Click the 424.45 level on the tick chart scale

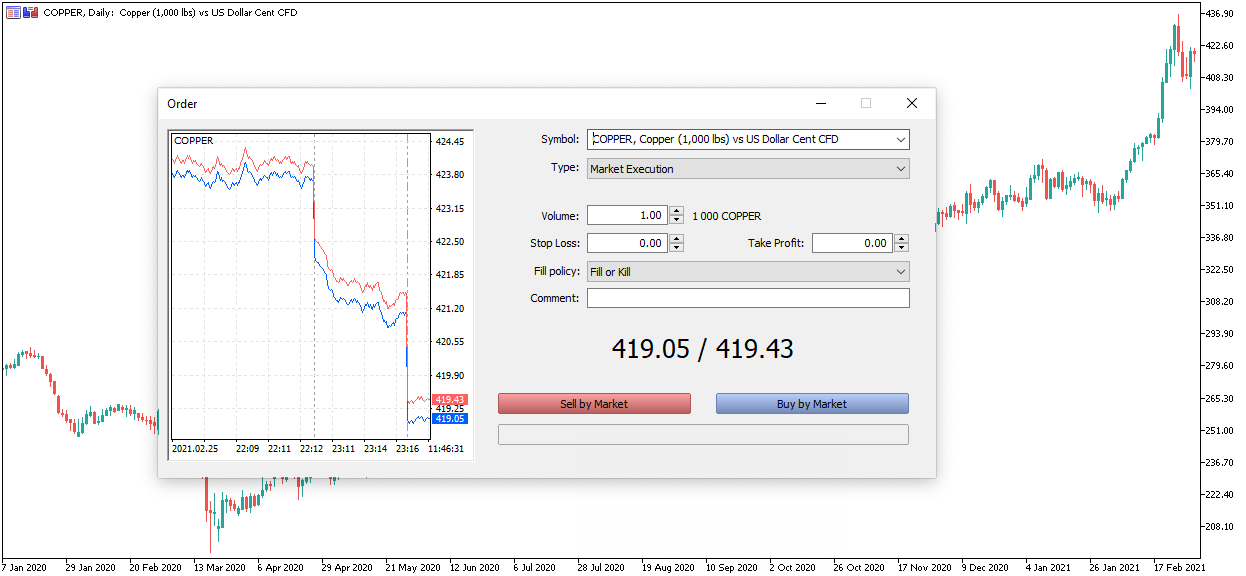(x=450, y=142)
